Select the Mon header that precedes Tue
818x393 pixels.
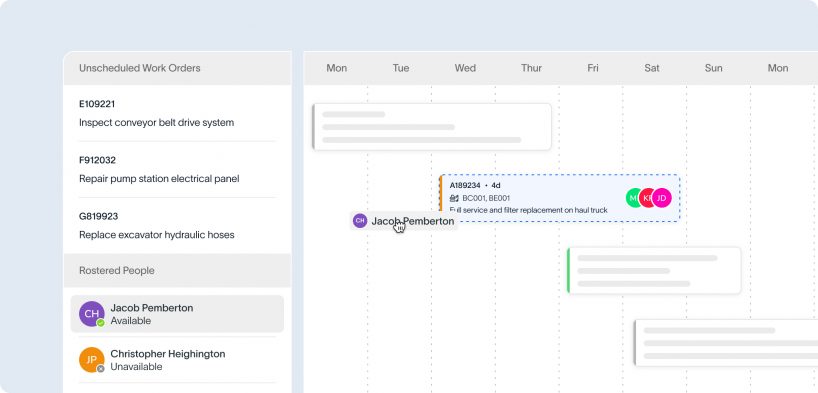click(336, 68)
